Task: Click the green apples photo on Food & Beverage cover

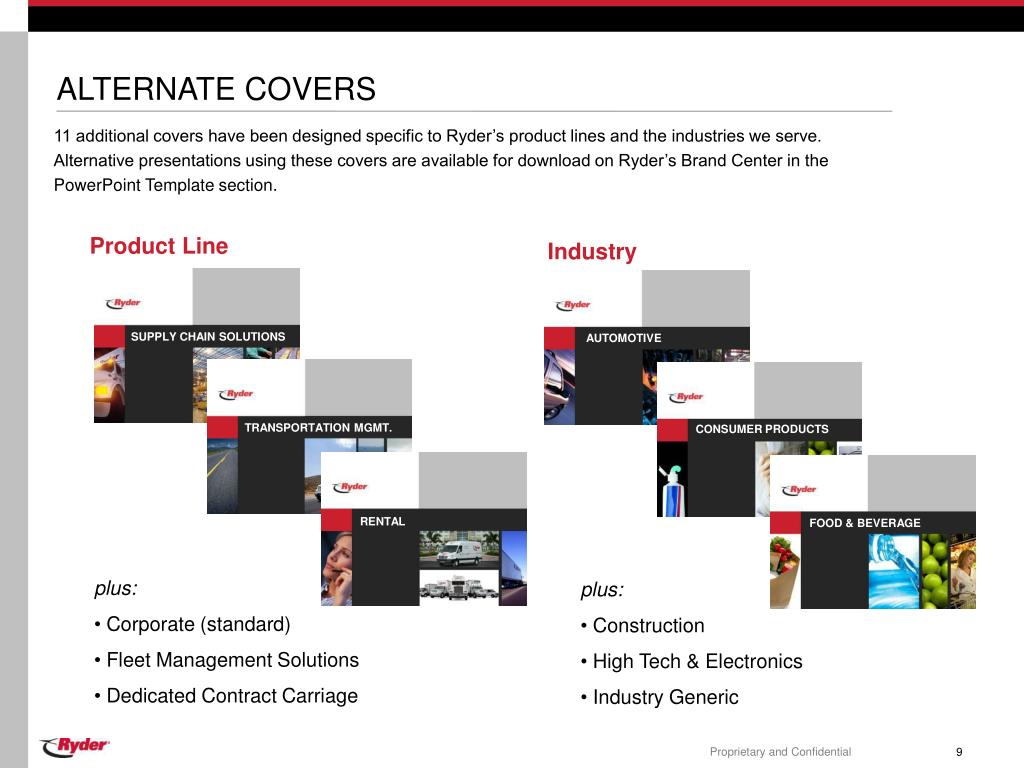Action: 935,571
